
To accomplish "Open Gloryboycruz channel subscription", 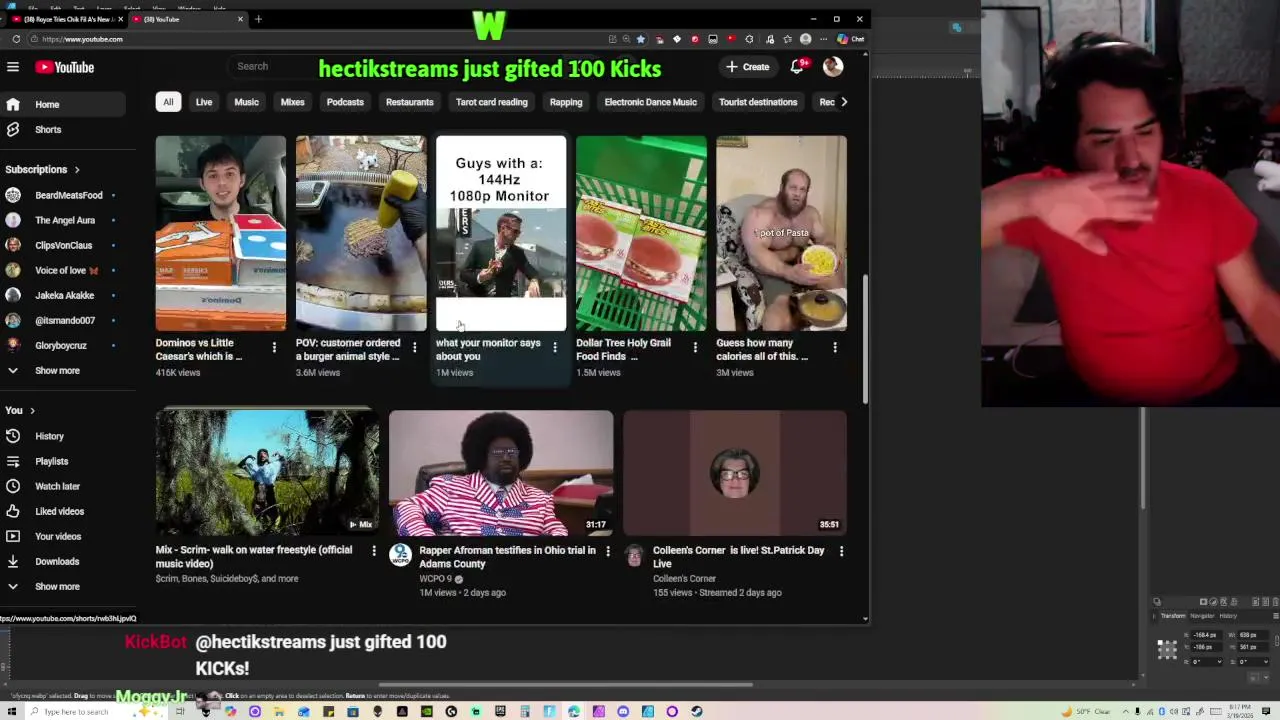I will coord(62,345).
